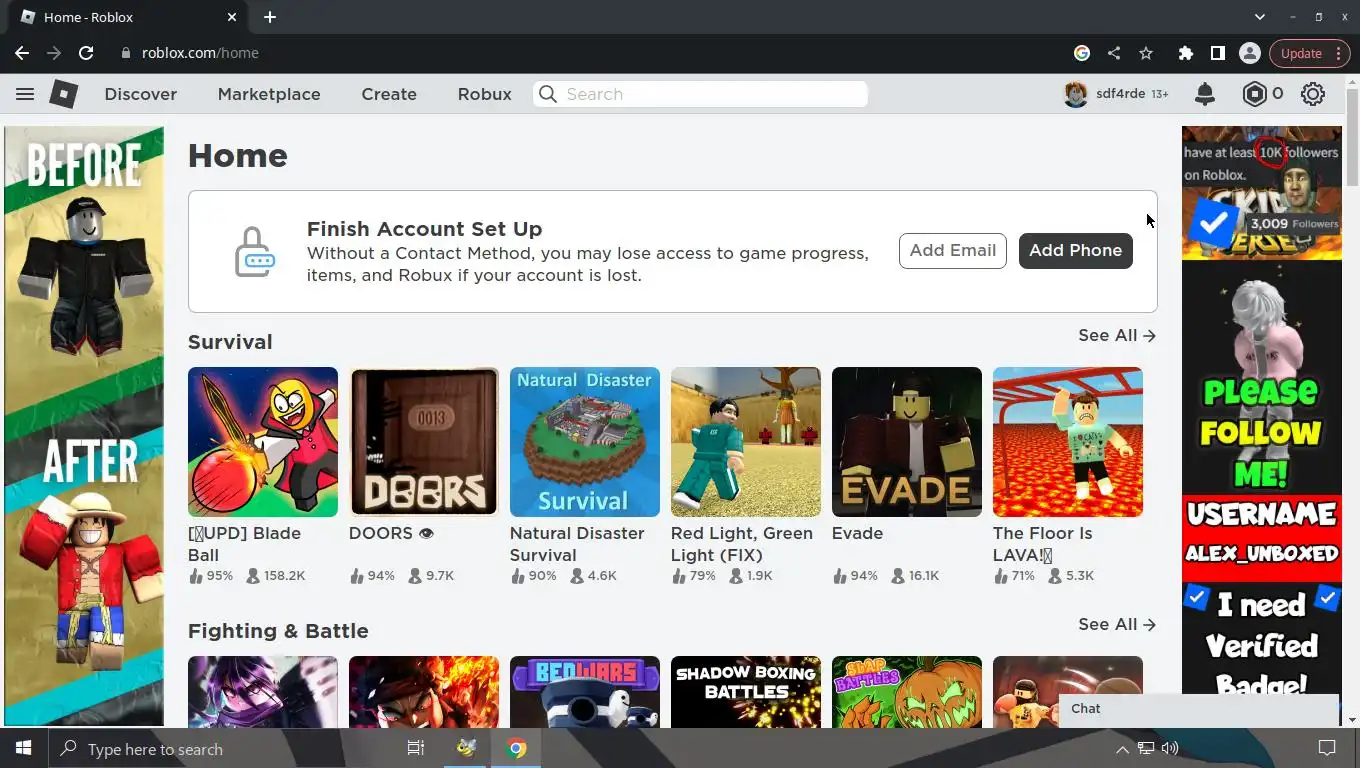Open the bee app in taskbar
Viewport: 1360px width, 768px height.
click(466, 749)
